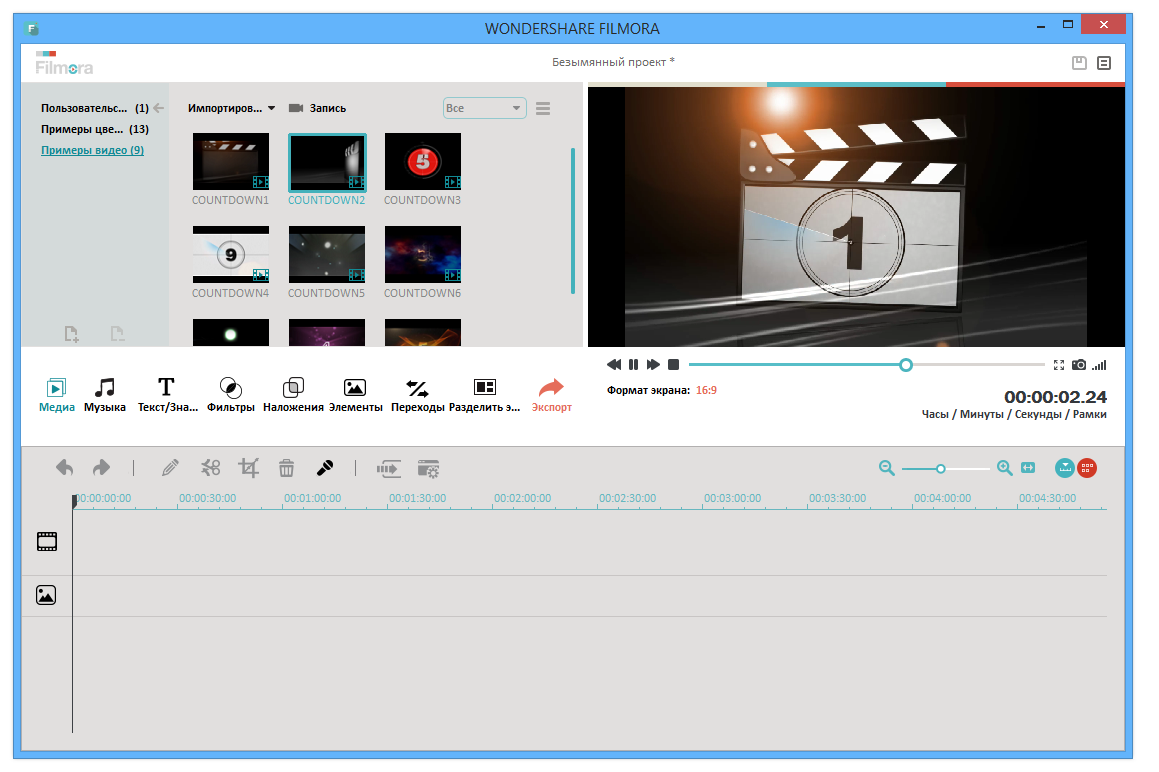This screenshot has height=772, width=1159.
Task: Adjust the timeline zoom slider
Action: pyautogui.click(x=940, y=469)
